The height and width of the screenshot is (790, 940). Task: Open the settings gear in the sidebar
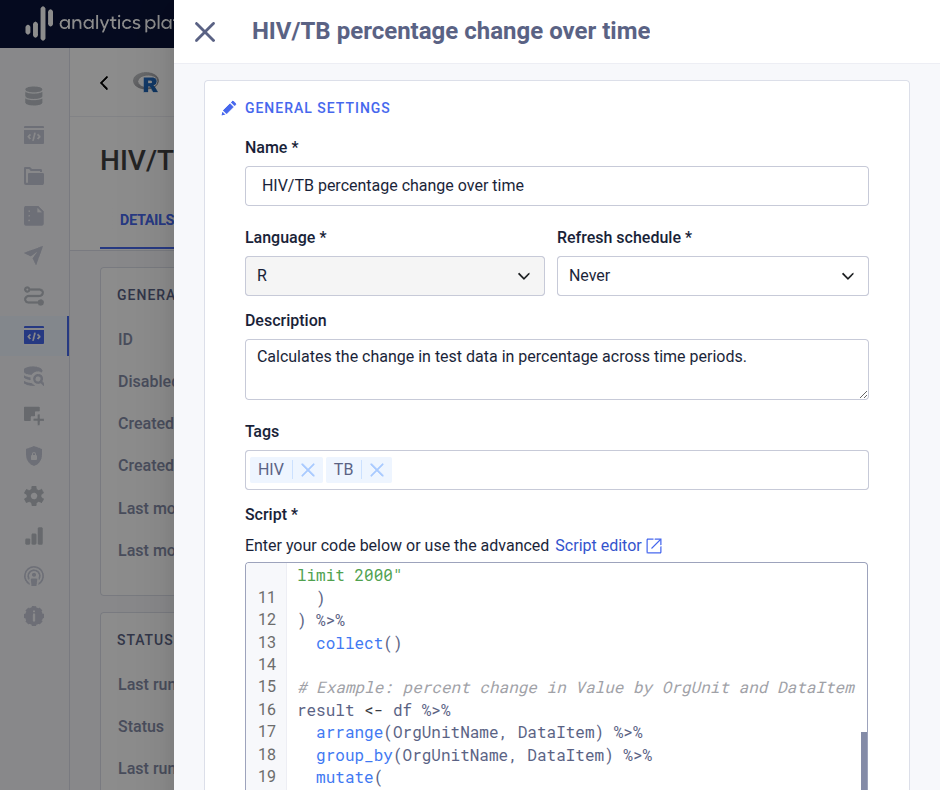click(33, 496)
